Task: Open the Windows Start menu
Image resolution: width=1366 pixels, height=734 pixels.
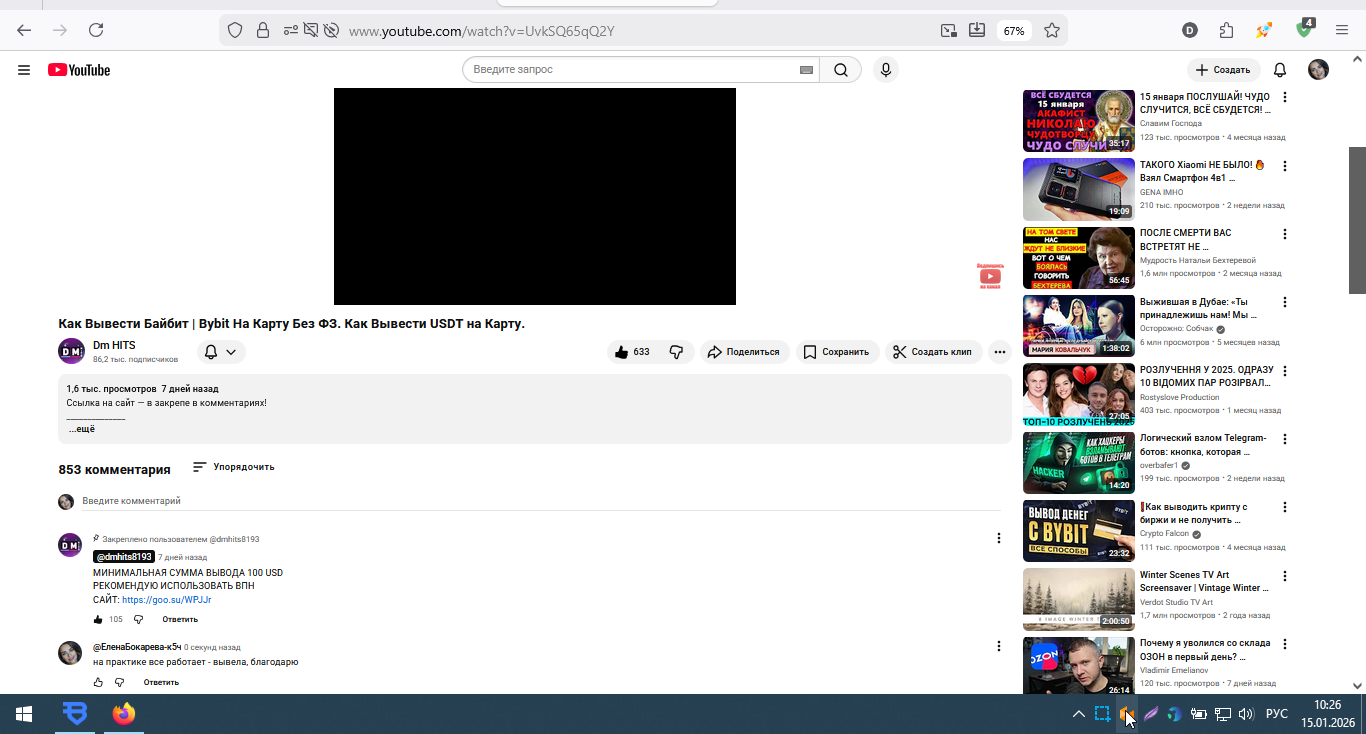Action: pyautogui.click(x=24, y=714)
